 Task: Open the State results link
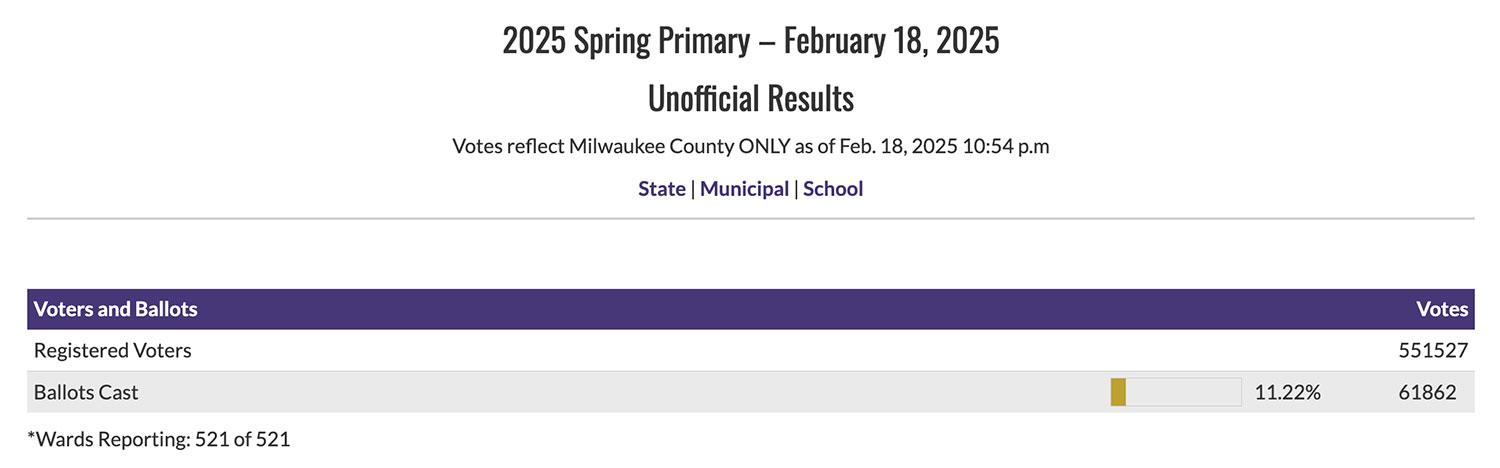point(662,189)
